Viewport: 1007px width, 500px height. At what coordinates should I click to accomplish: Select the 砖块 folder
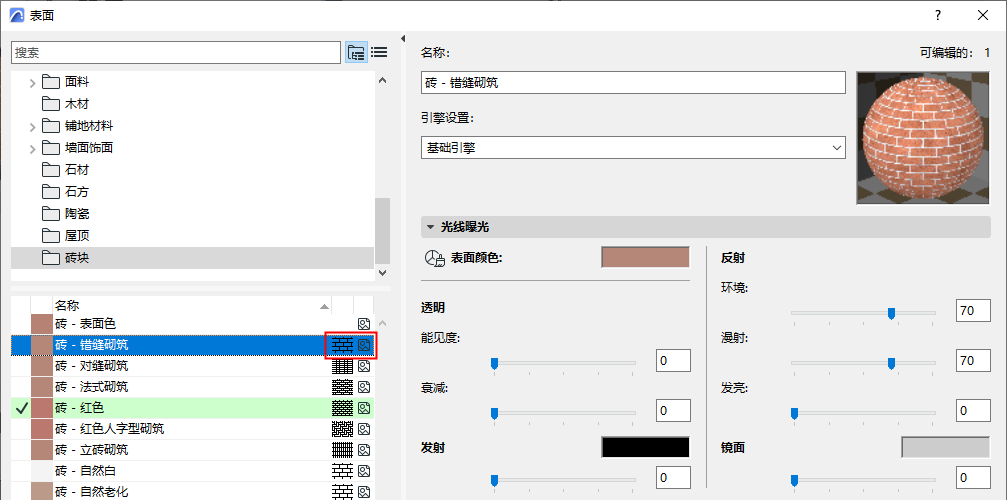pos(193,257)
